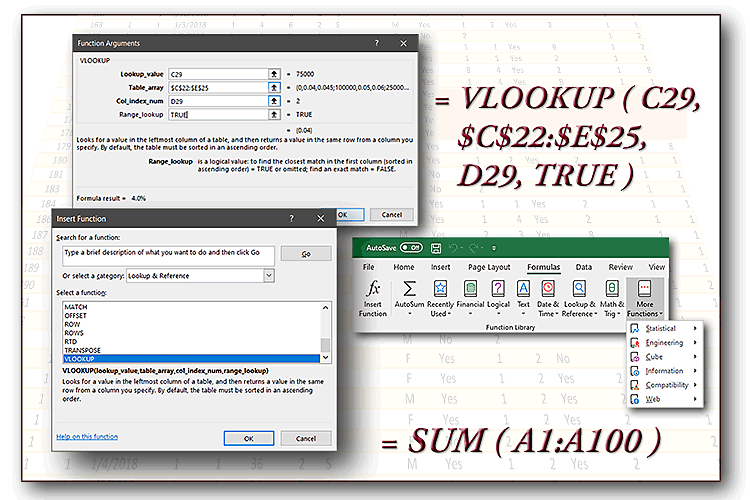The width and height of the screenshot is (750, 500).
Task: Click Cancel in Insert Function dialog
Action: [306, 438]
